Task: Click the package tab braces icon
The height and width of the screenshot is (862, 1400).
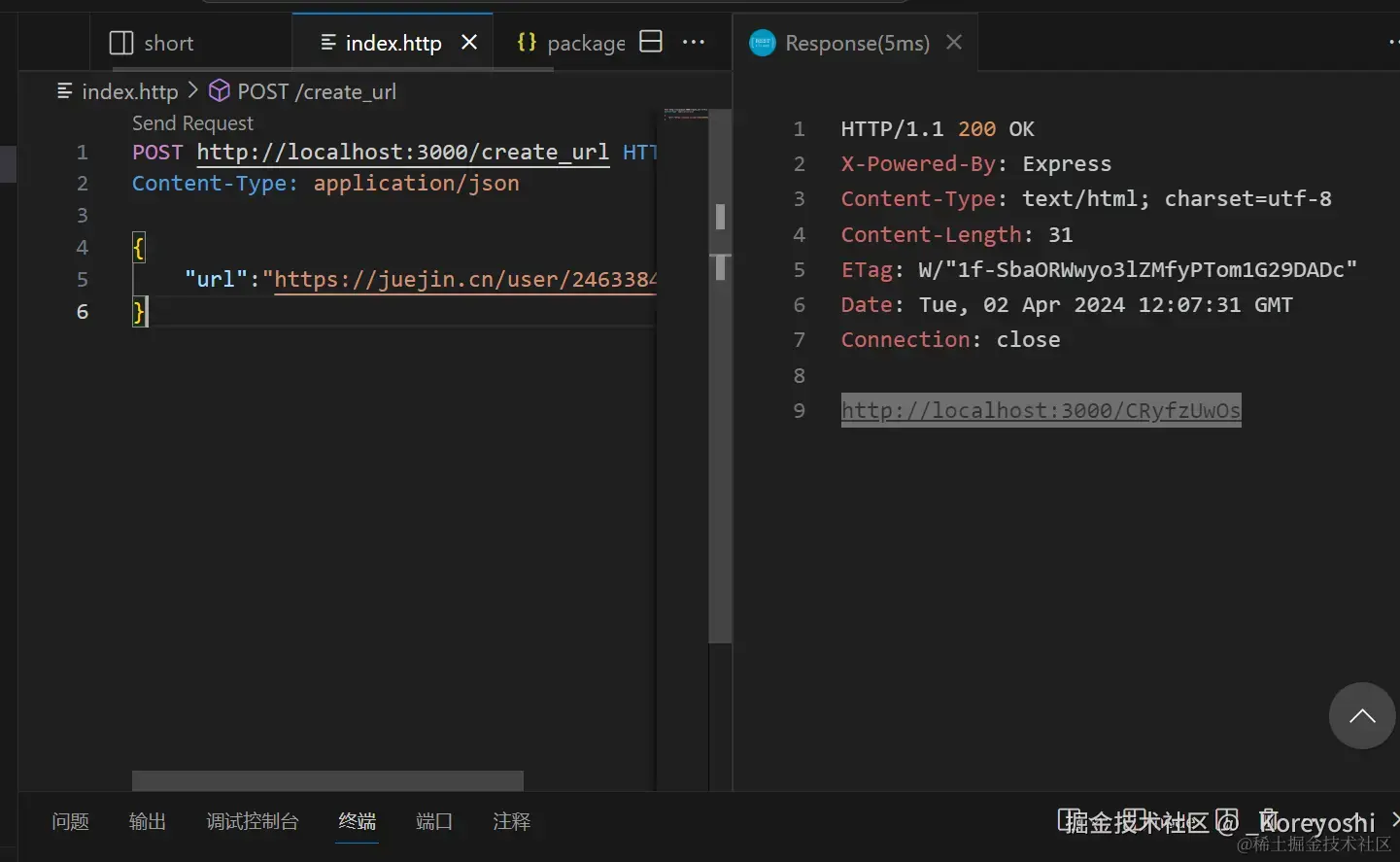Action: 527,42
